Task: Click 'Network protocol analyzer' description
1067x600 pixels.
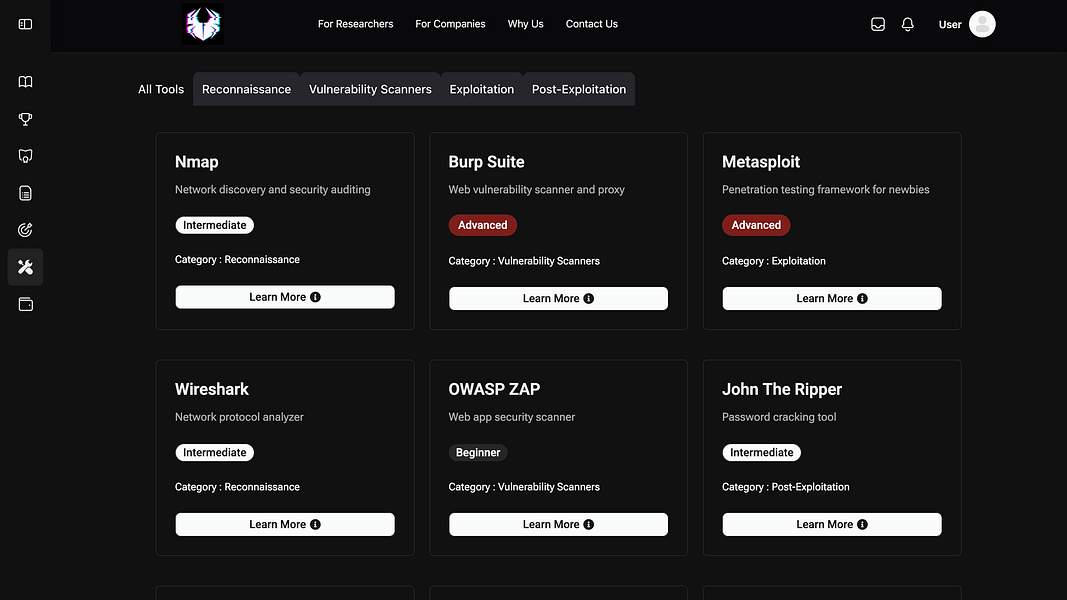Action: pos(239,417)
